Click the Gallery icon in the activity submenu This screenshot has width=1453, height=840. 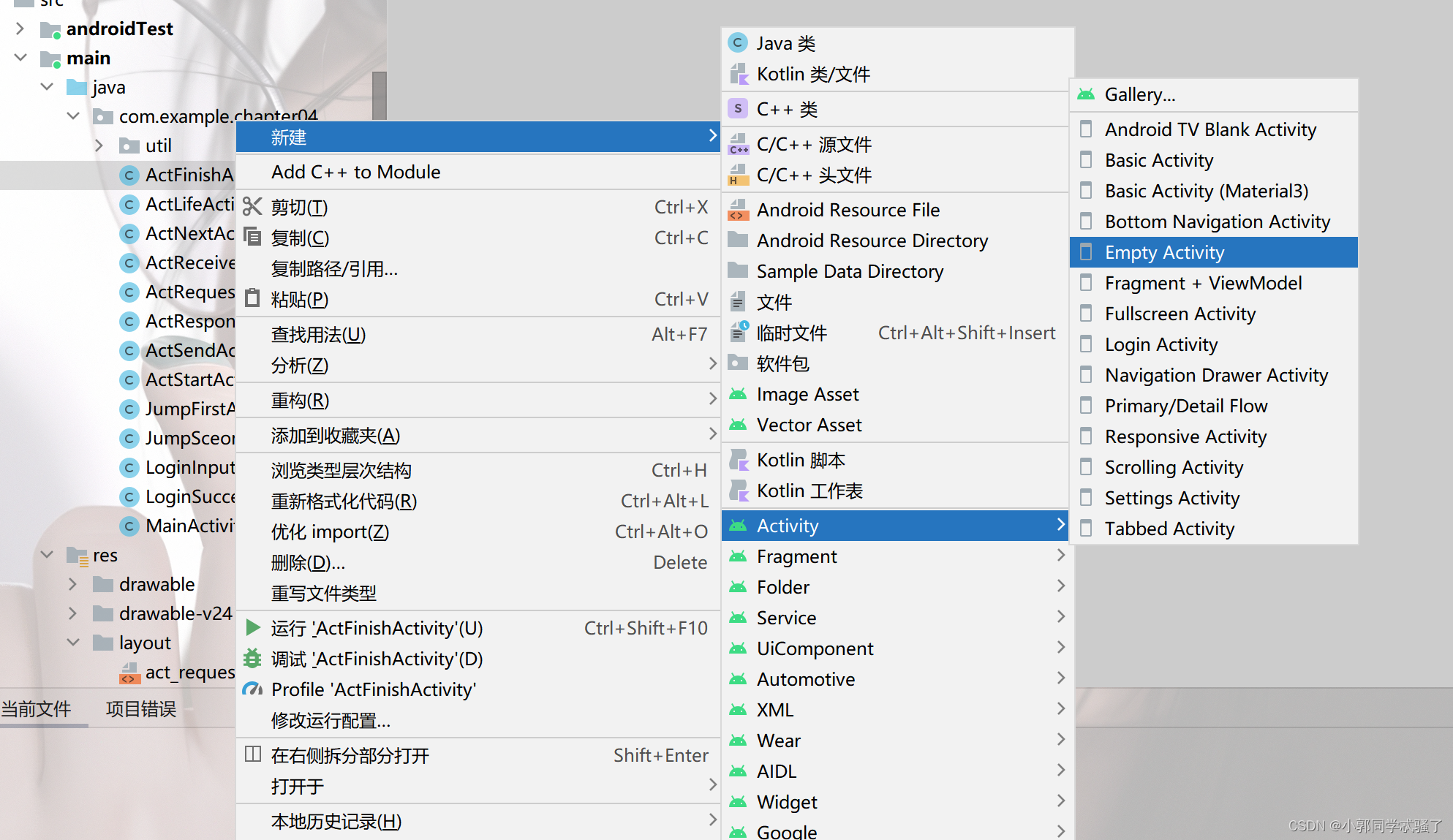pyautogui.click(x=1086, y=94)
